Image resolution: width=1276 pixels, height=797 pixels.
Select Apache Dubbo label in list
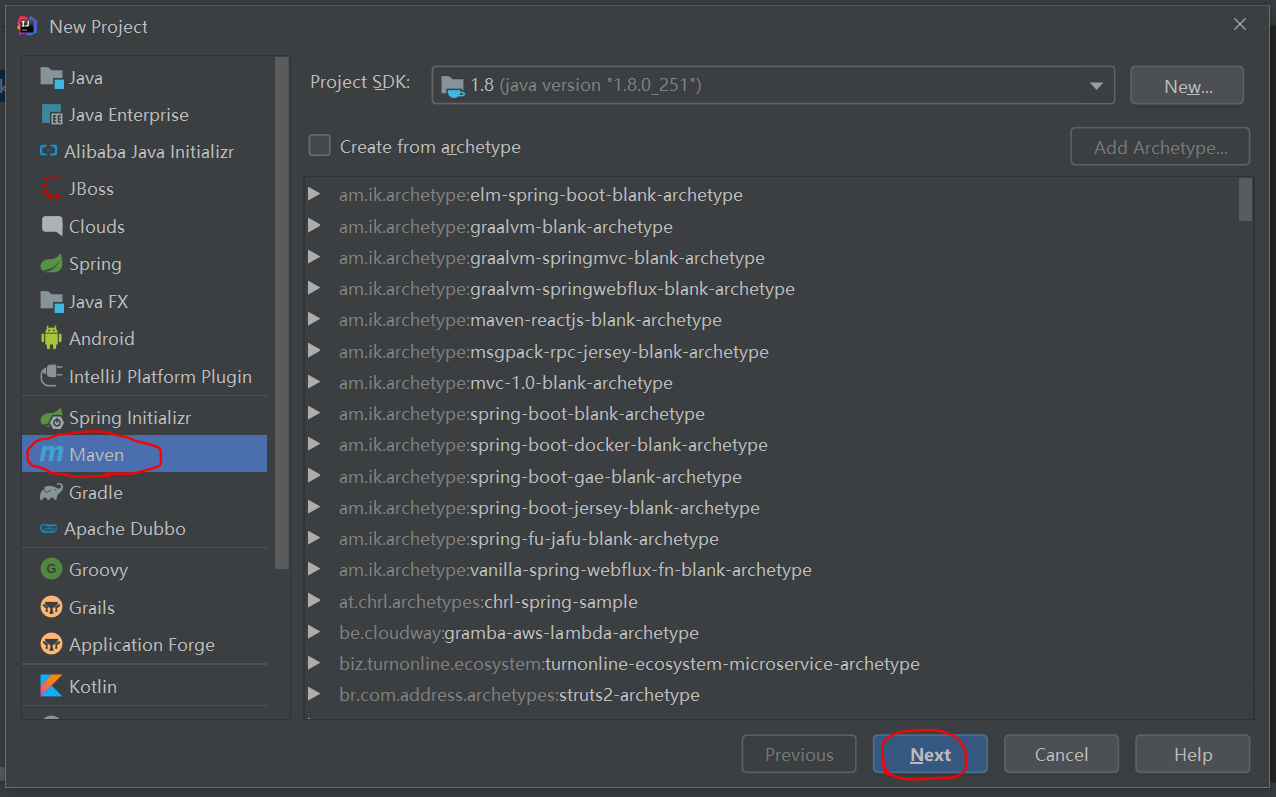pos(125,529)
